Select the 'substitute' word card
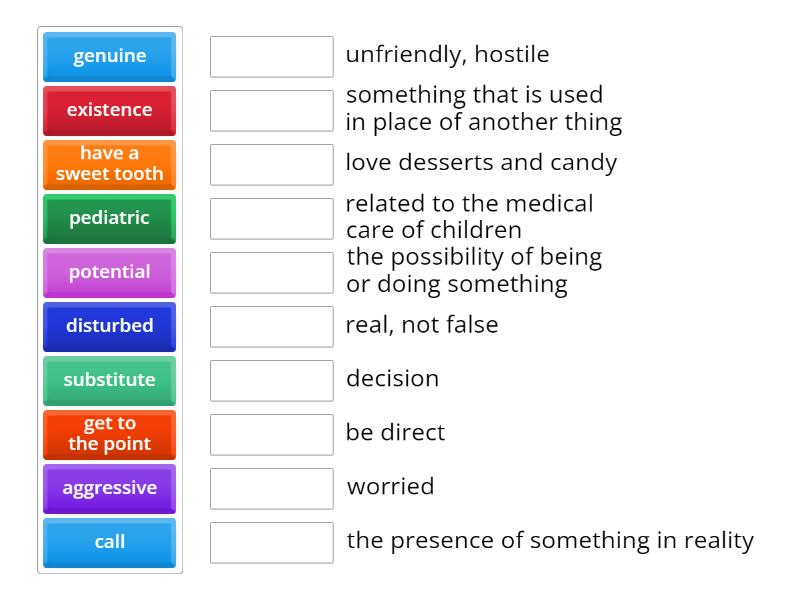 pos(109,380)
